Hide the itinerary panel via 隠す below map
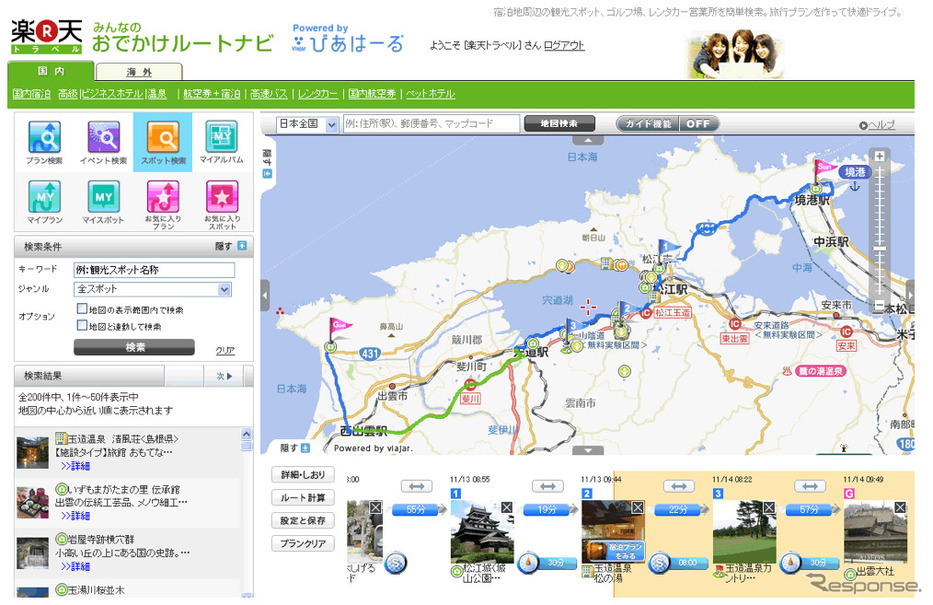 click(x=295, y=448)
